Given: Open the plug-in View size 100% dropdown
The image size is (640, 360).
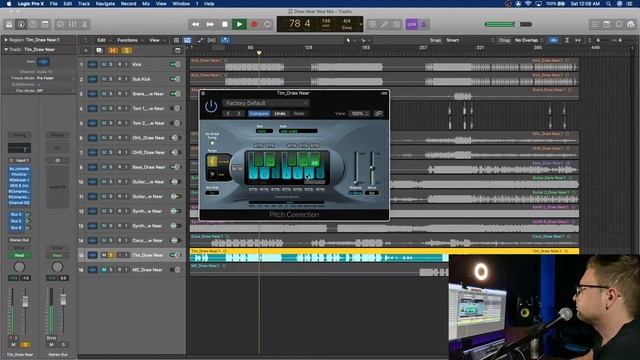Looking at the screenshot, I should pos(359,113).
